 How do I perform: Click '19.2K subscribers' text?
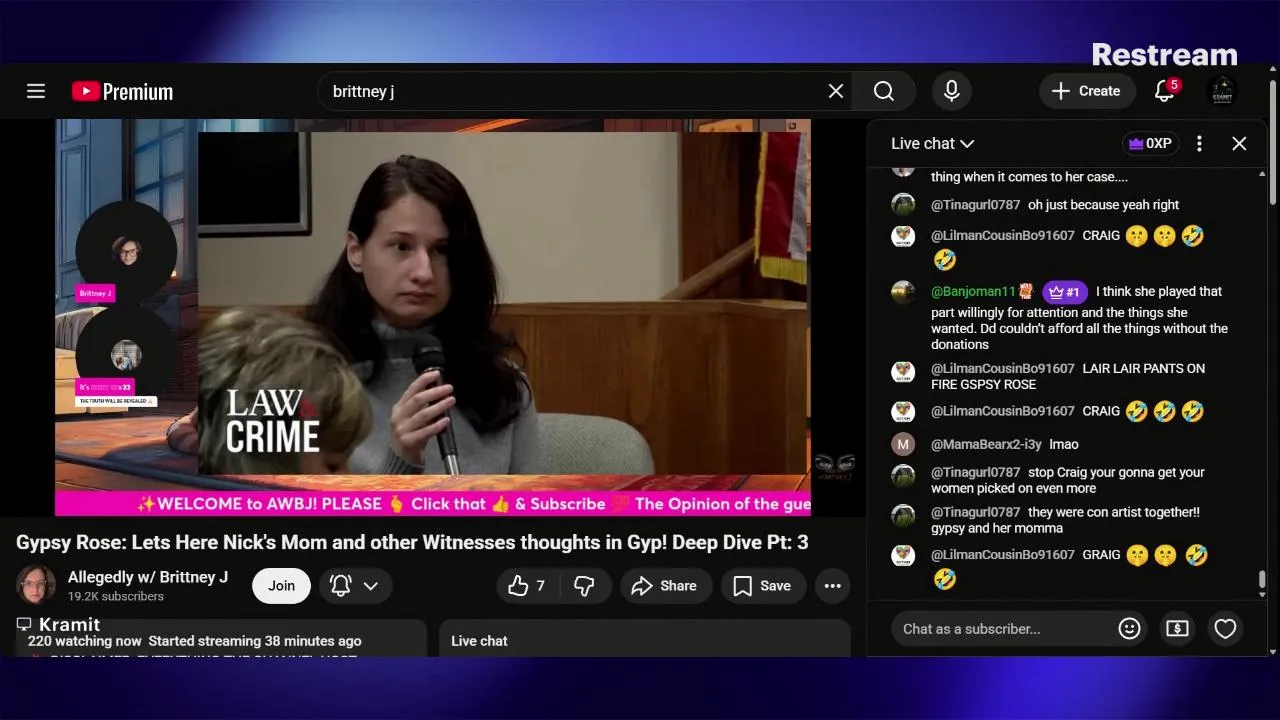tap(116, 596)
